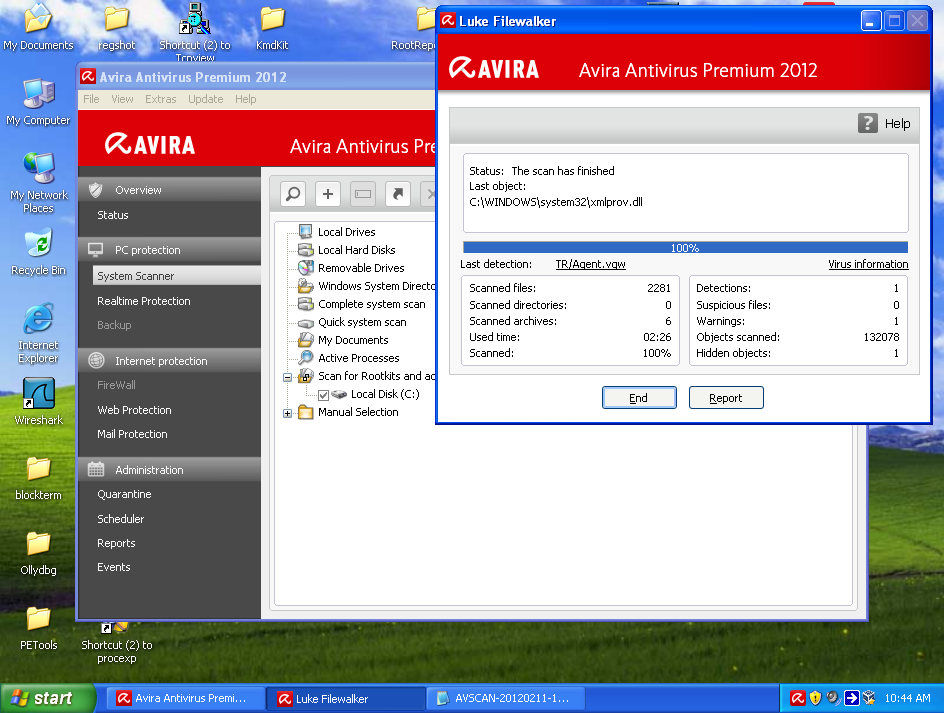Image resolution: width=944 pixels, height=713 pixels.
Task: Select the Removable Drives scan profile
Action: (x=352, y=268)
